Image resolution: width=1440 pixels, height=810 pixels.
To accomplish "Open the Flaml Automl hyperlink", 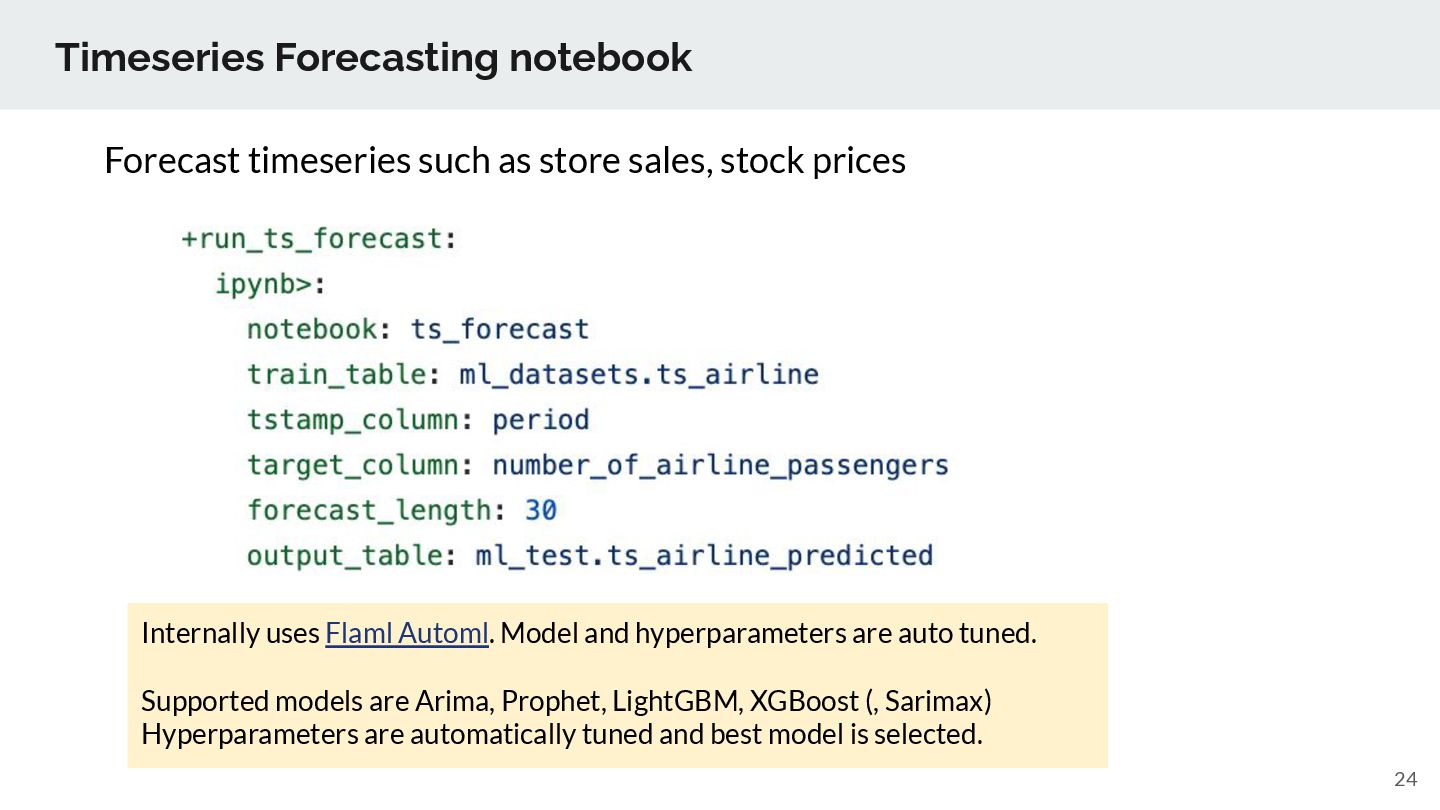I will pos(407,633).
